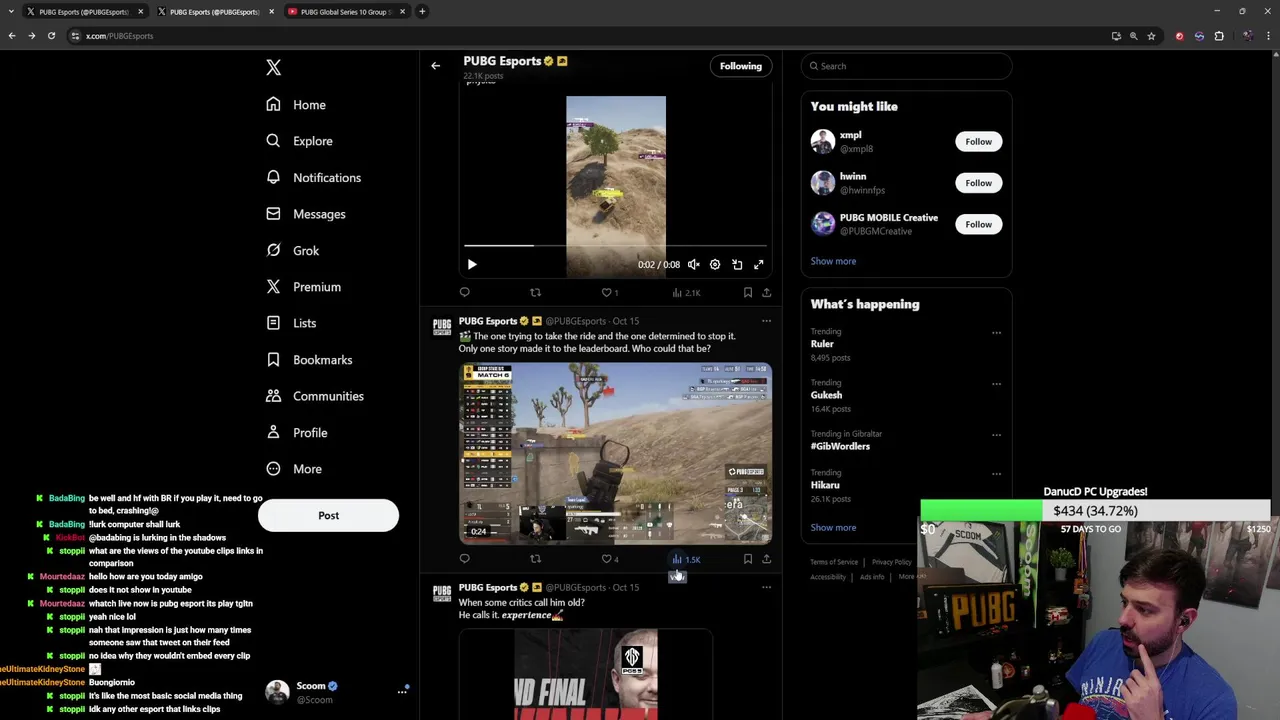
Task: Share the leaderboard story post
Action: coord(766,559)
